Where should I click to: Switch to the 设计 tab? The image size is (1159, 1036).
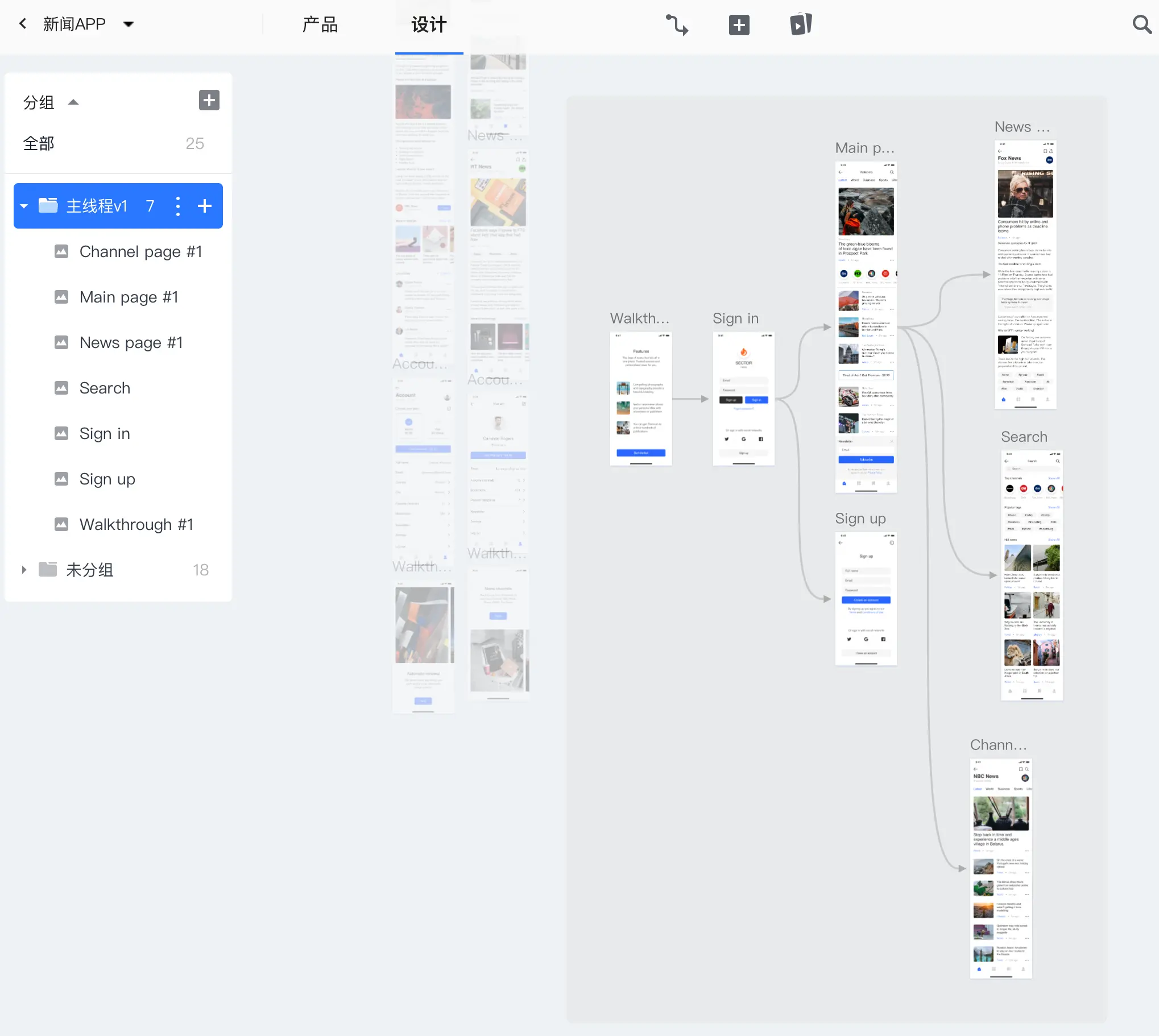click(429, 24)
